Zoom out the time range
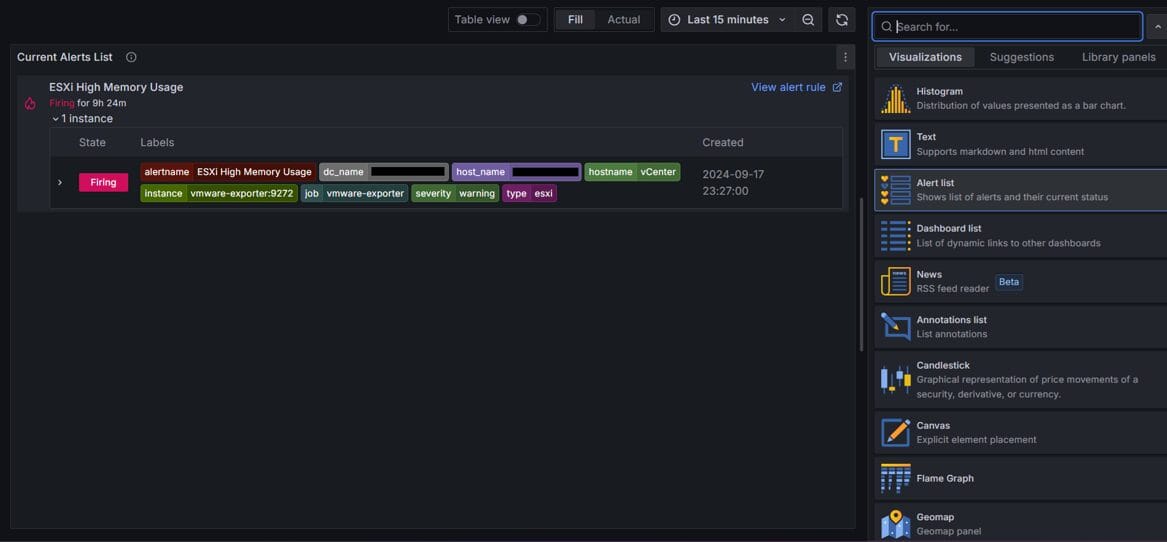The width and height of the screenshot is (1167, 542). (x=808, y=19)
